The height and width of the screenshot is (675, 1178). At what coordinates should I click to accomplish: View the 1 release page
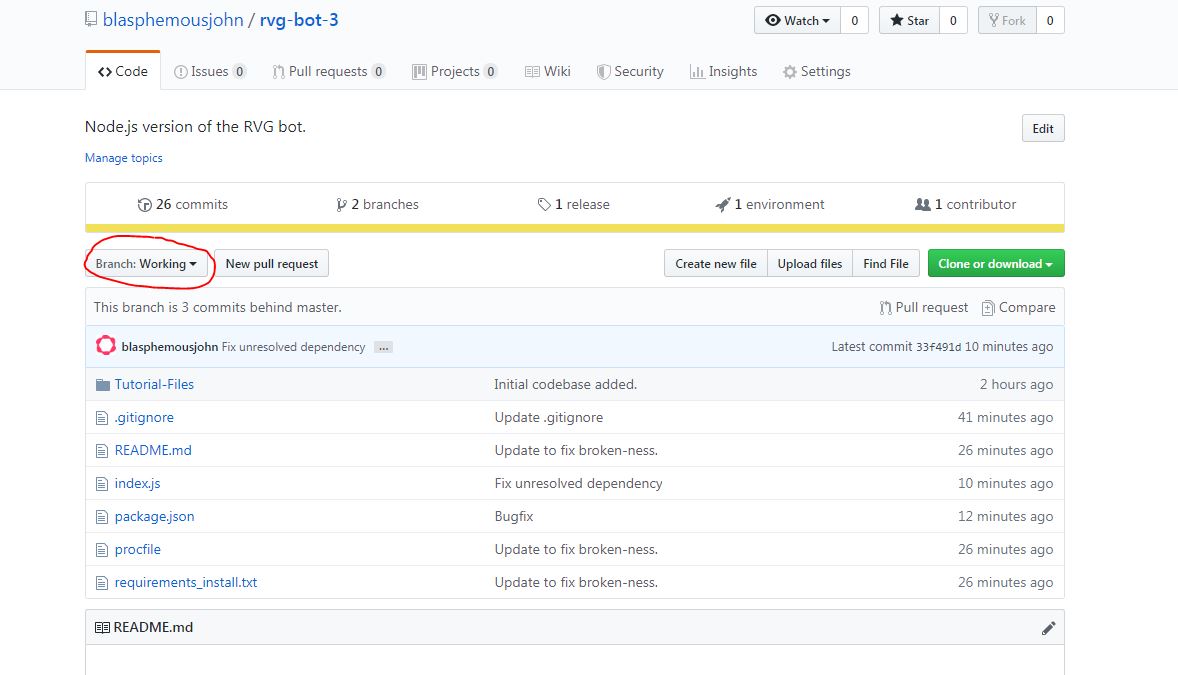574,204
